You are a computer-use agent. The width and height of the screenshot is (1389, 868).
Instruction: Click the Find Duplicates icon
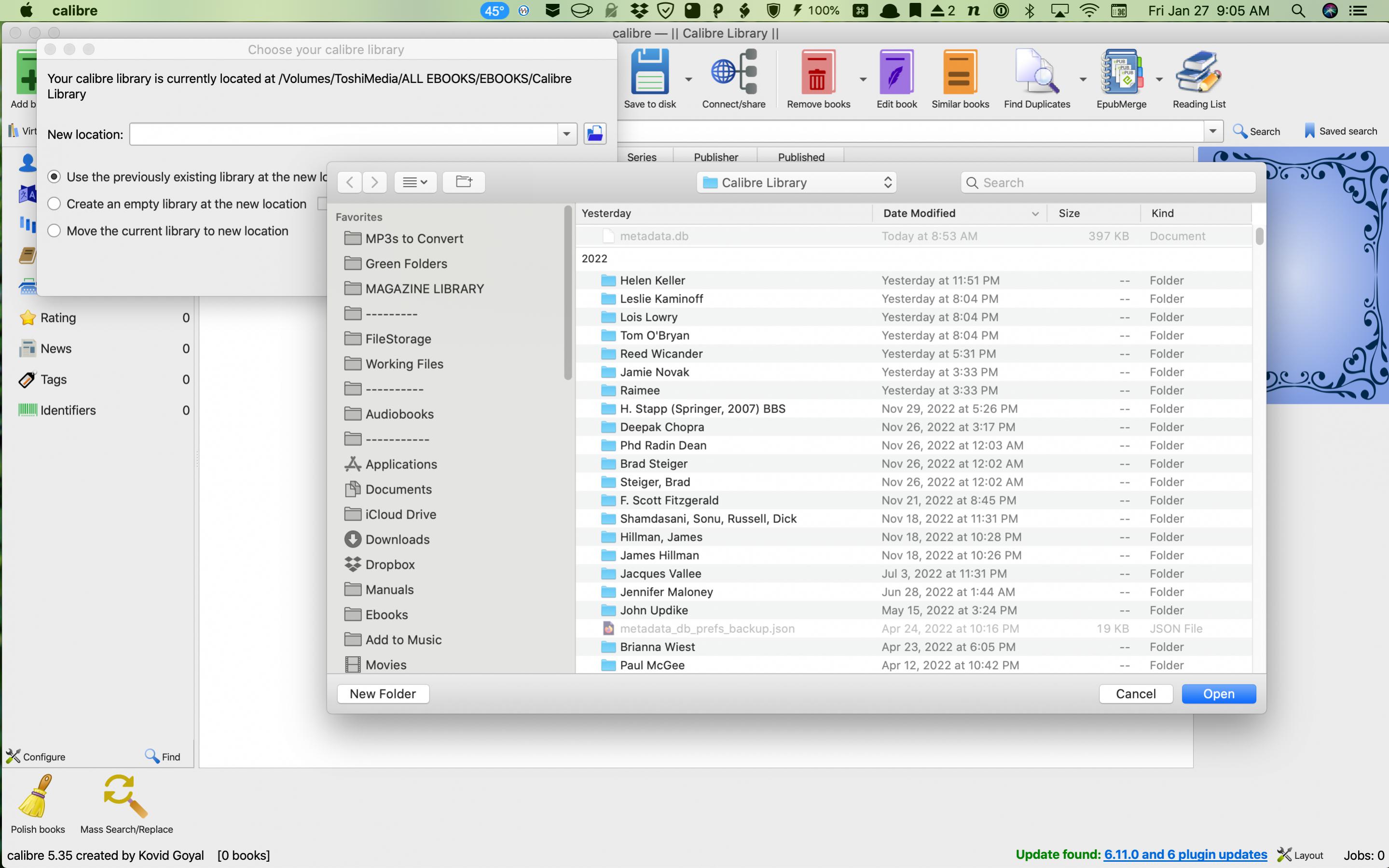pos(1037,72)
